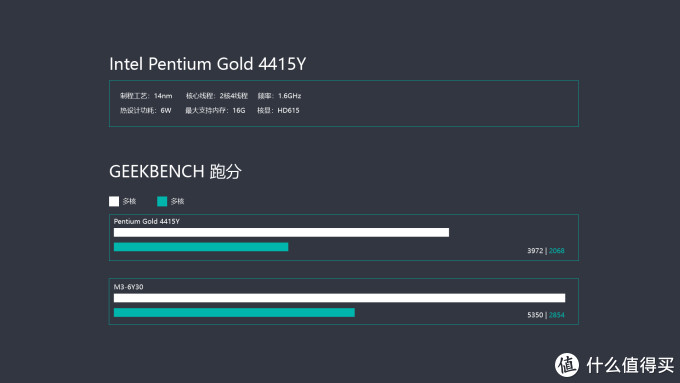Click the M3-6Y30 white score bar
The height and width of the screenshot is (383, 680).
340,298
